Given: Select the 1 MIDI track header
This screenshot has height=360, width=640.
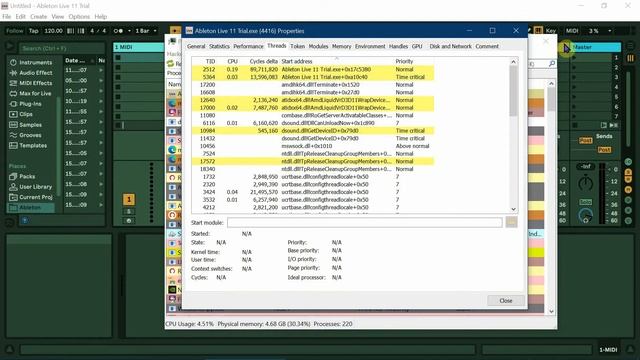Looking at the screenshot, I should point(138,47).
